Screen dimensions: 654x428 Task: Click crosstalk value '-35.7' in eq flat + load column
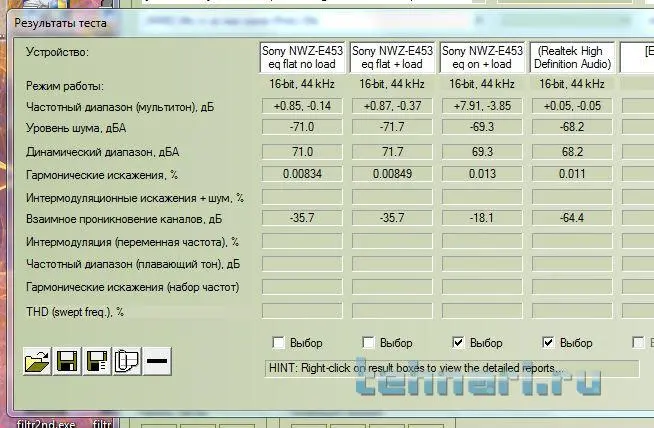click(392, 218)
